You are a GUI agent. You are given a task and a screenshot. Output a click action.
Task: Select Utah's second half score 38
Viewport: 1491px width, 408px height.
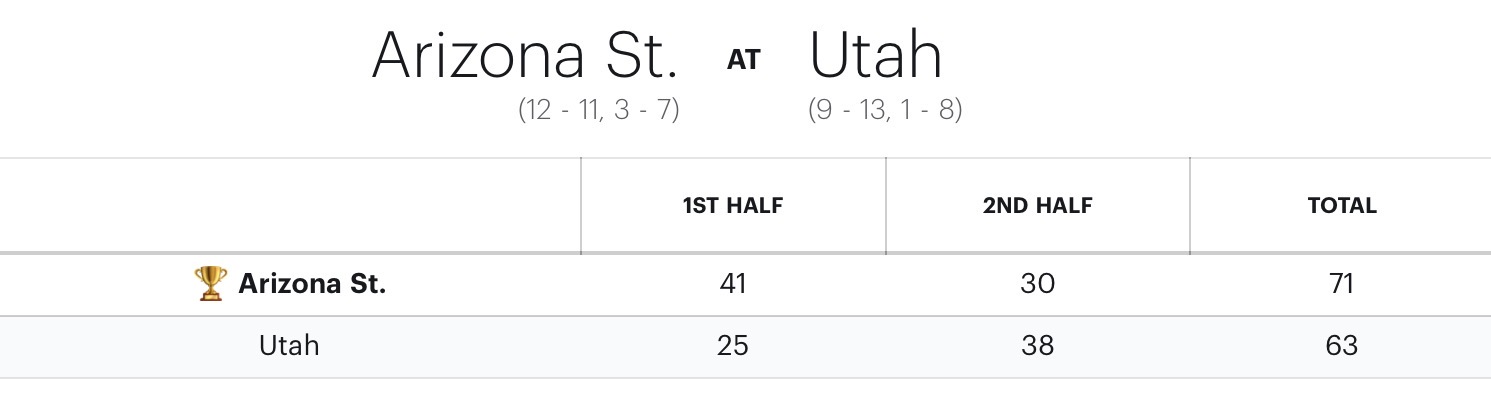1037,346
